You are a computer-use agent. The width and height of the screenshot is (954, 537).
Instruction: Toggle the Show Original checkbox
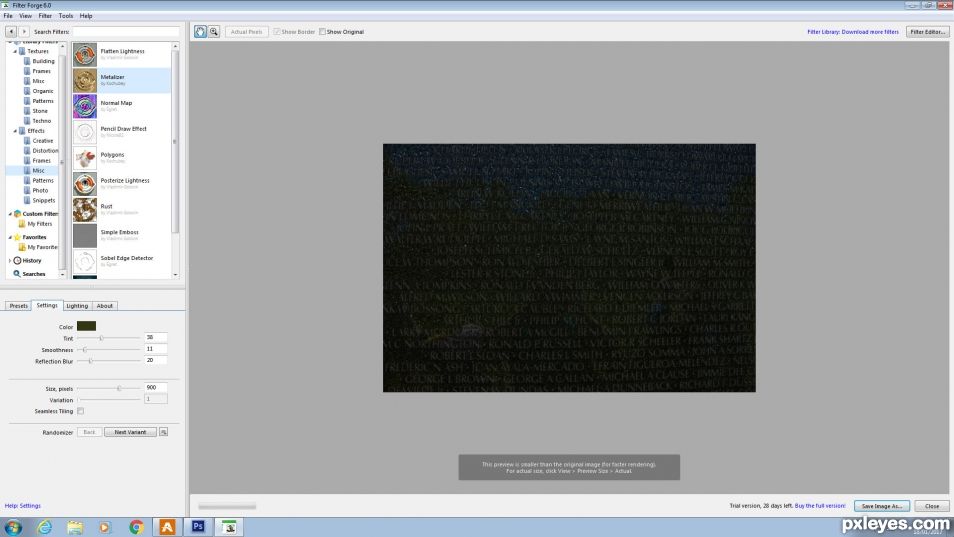(322, 32)
